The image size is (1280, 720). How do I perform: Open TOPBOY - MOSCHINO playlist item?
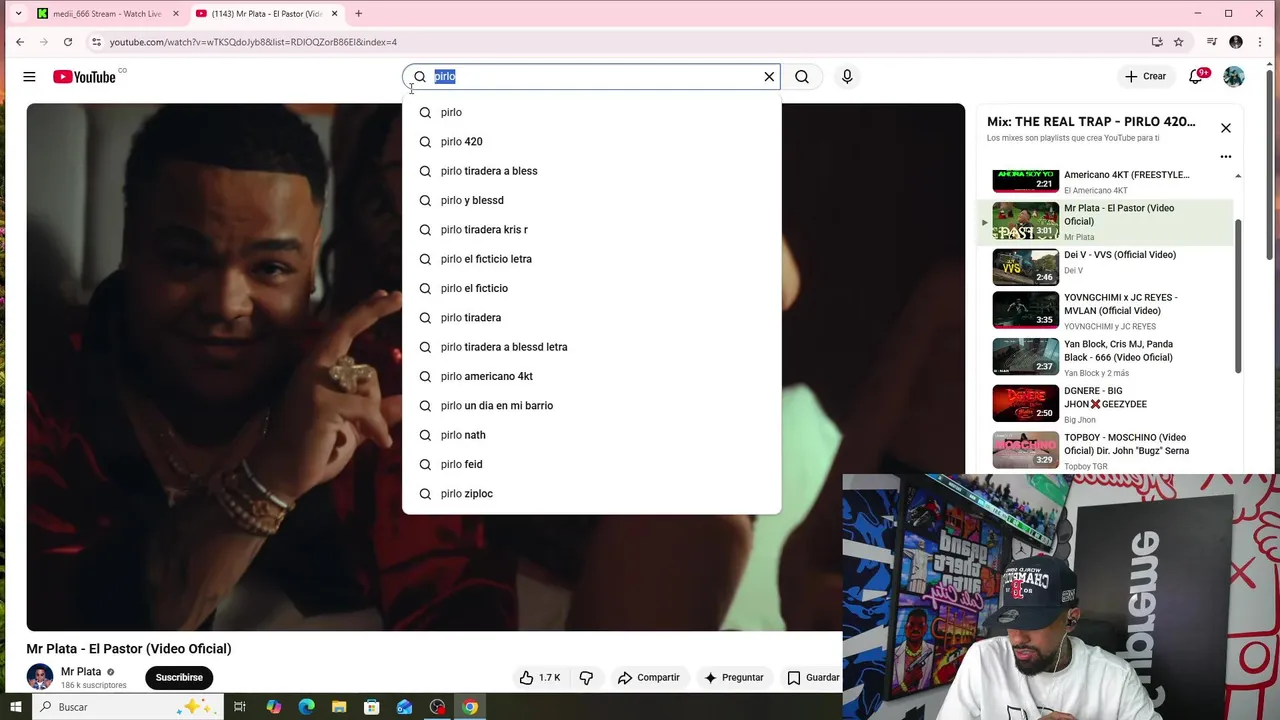(1105, 451)
